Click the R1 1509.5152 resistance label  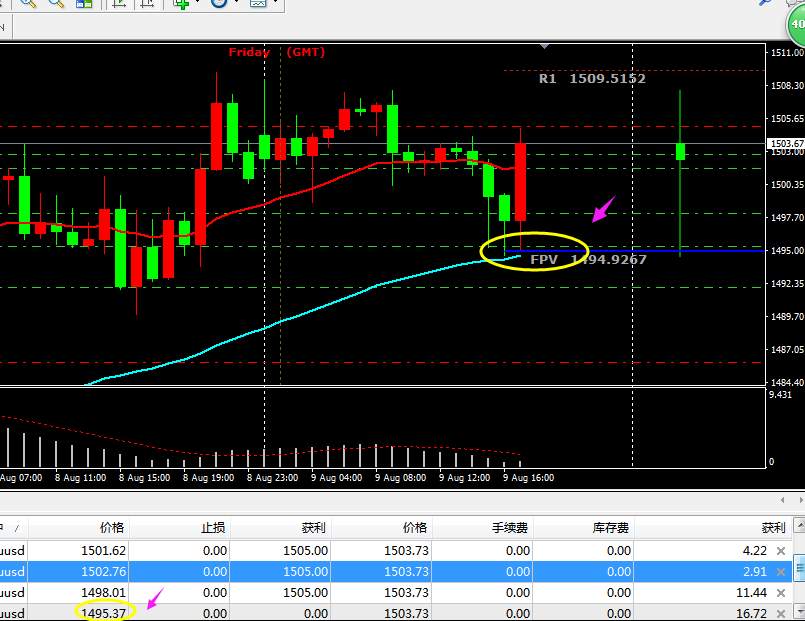pyautogui.click(x=592, y=79)
